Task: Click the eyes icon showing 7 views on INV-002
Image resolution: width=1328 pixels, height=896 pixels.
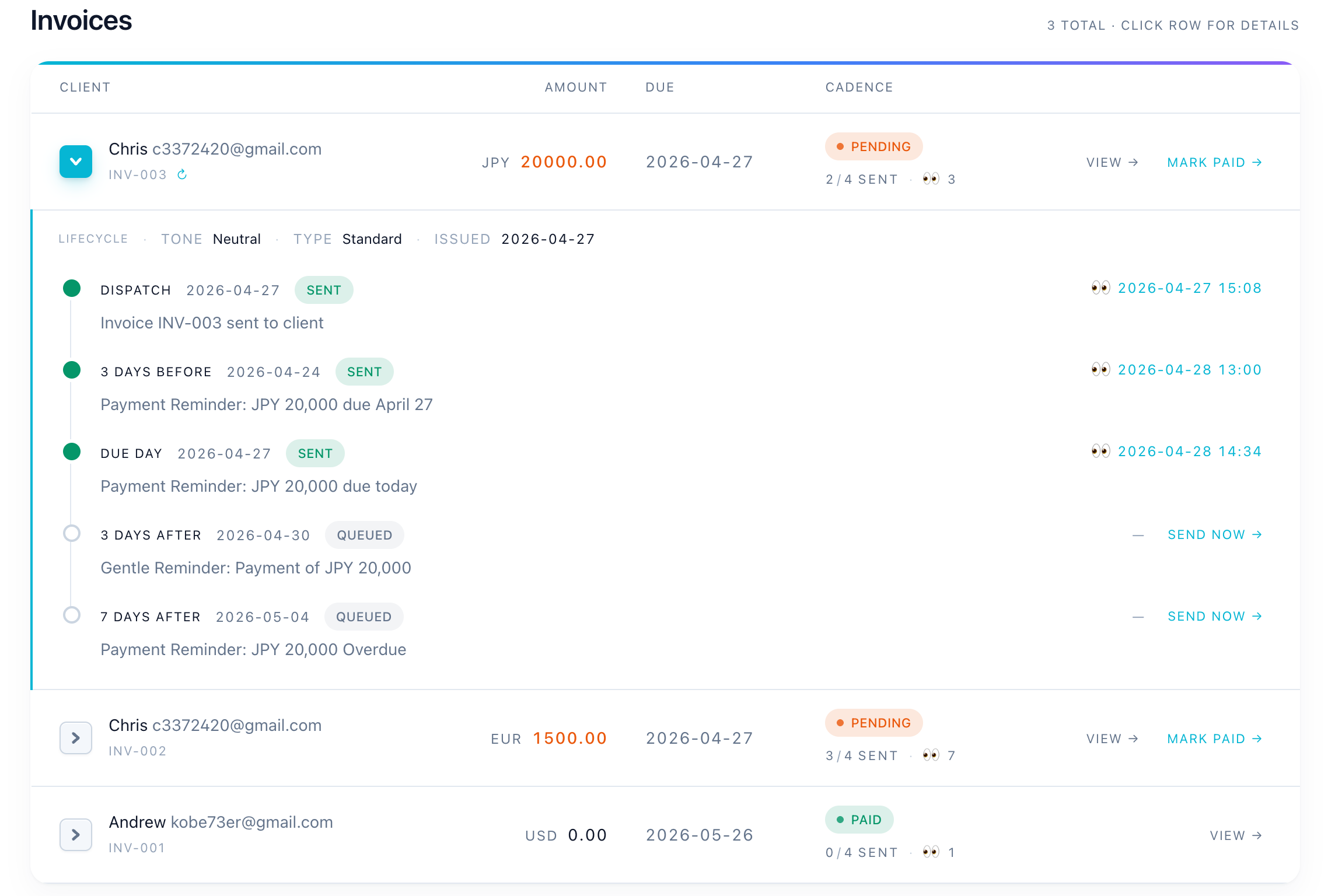Action: pyautogui.click(x=931, y=755)
